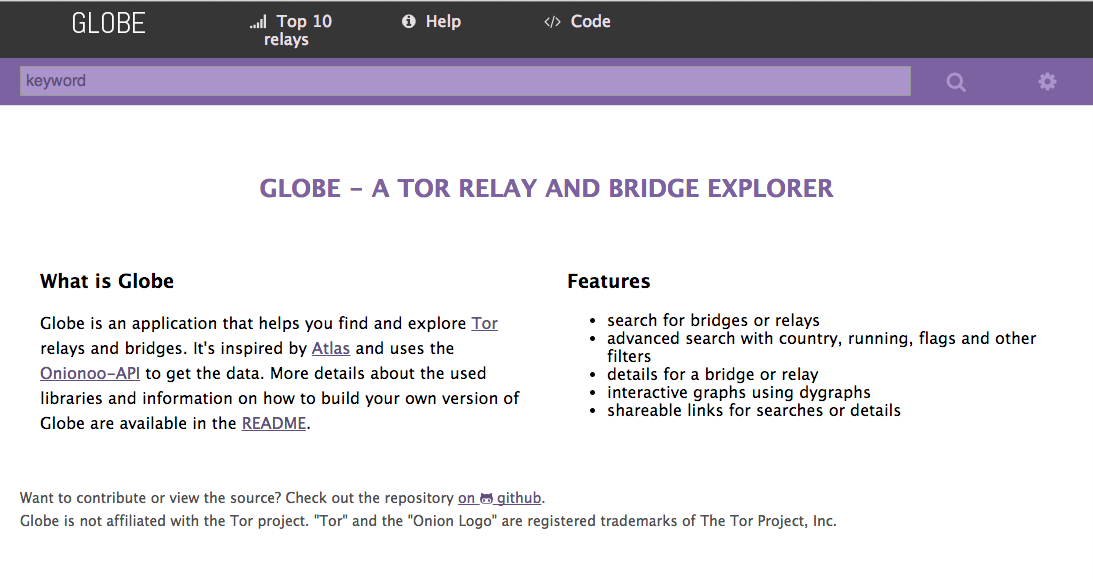Visit the Onionoo-API link
The height and width of the screenshot is (580, 1093).
pos(90,374)
